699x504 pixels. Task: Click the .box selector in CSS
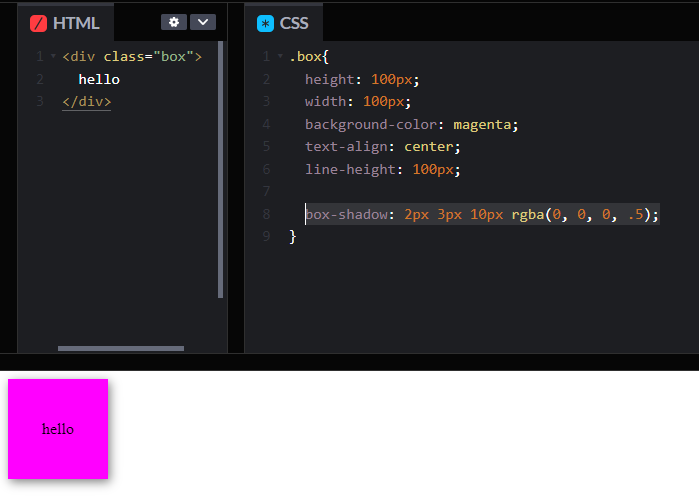305,57
